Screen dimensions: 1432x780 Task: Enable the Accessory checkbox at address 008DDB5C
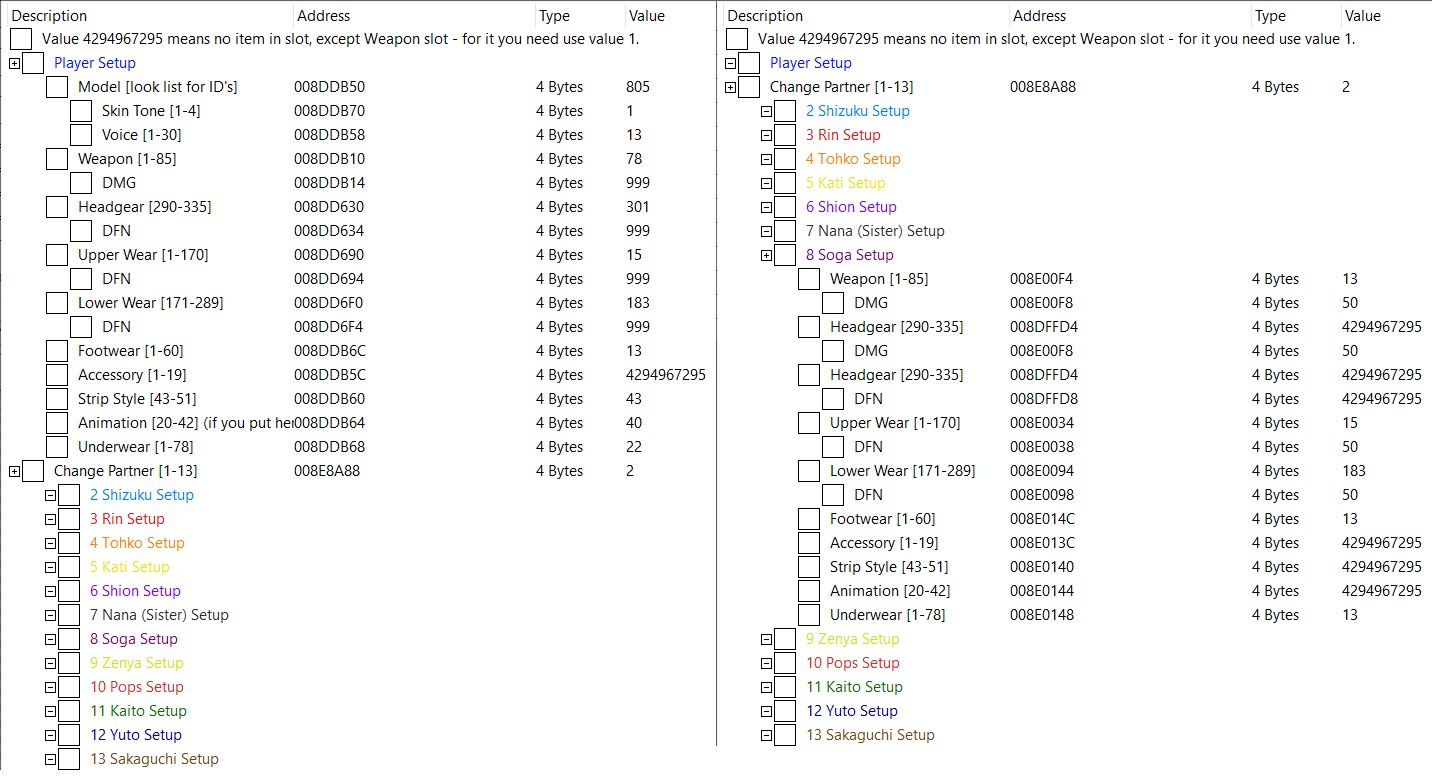coord(57,375)
